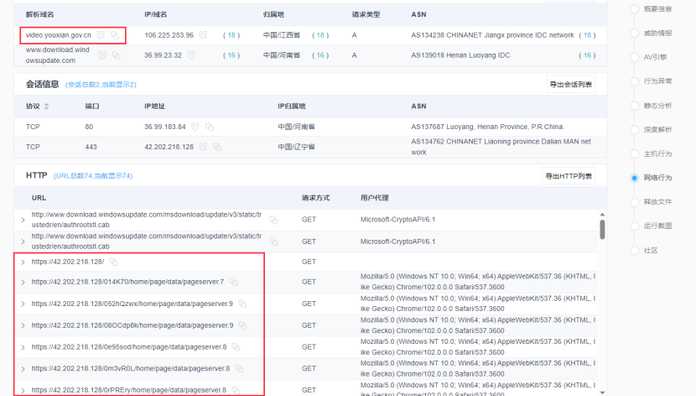This screenshot has height=396, width=696.
Task: Click the 导出会话列表 export button
Action: [570, 84]
